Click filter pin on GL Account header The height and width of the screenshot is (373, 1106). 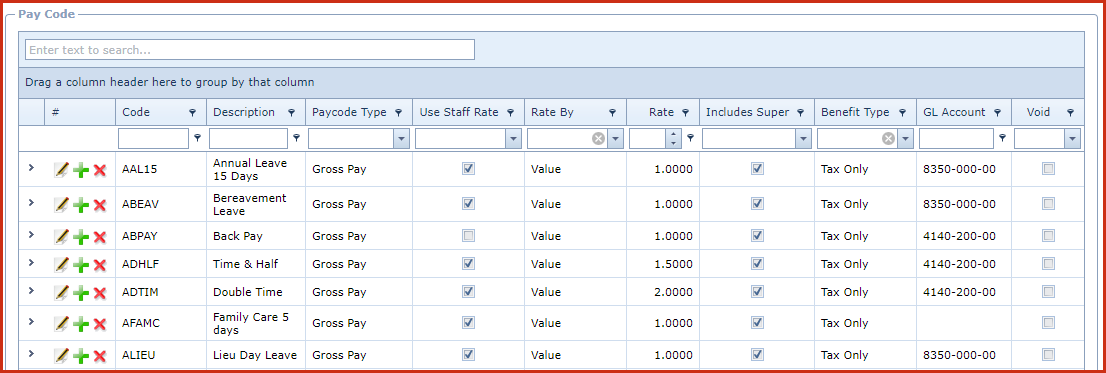tap(997, 113)
